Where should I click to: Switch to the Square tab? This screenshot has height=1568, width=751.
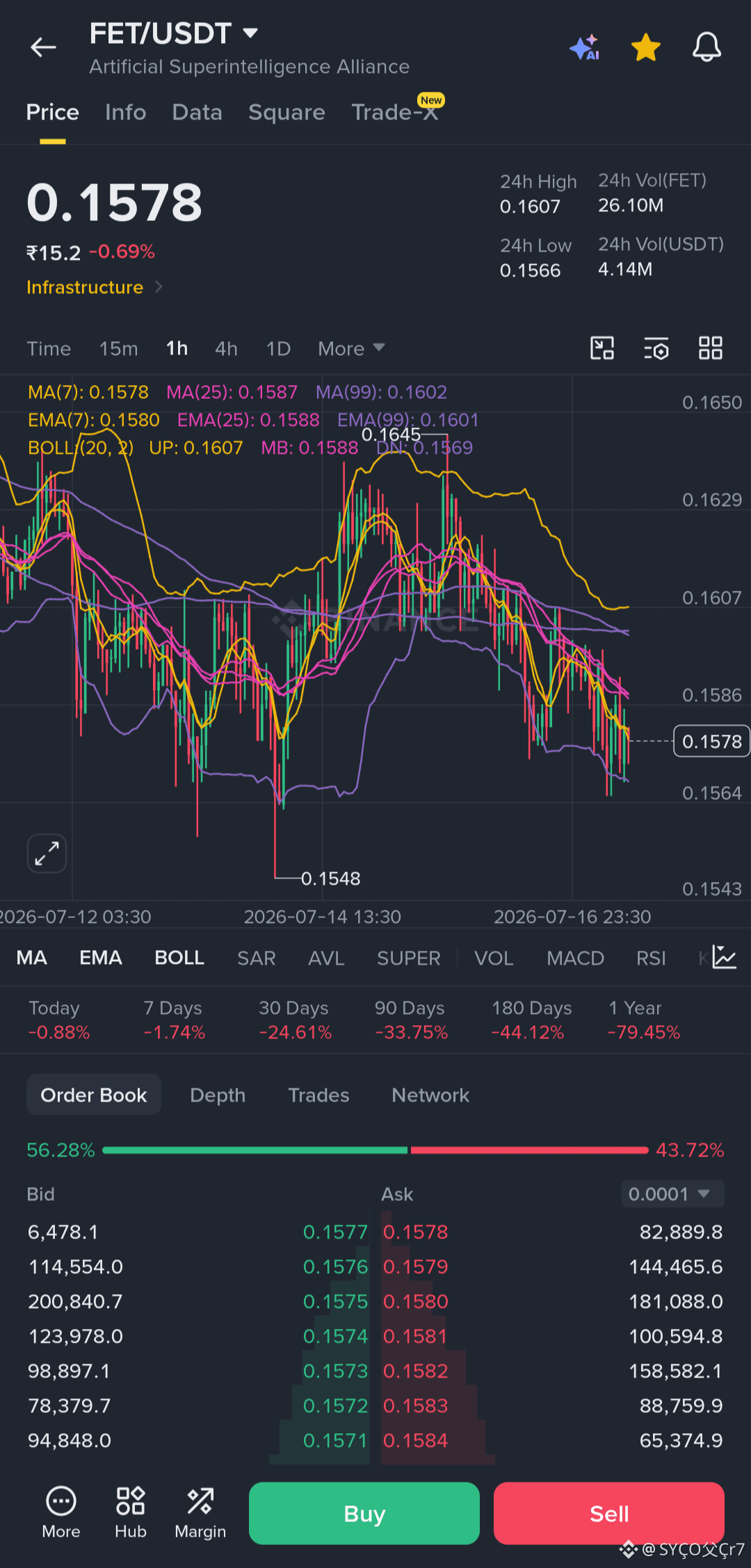[x=286, y=112]
